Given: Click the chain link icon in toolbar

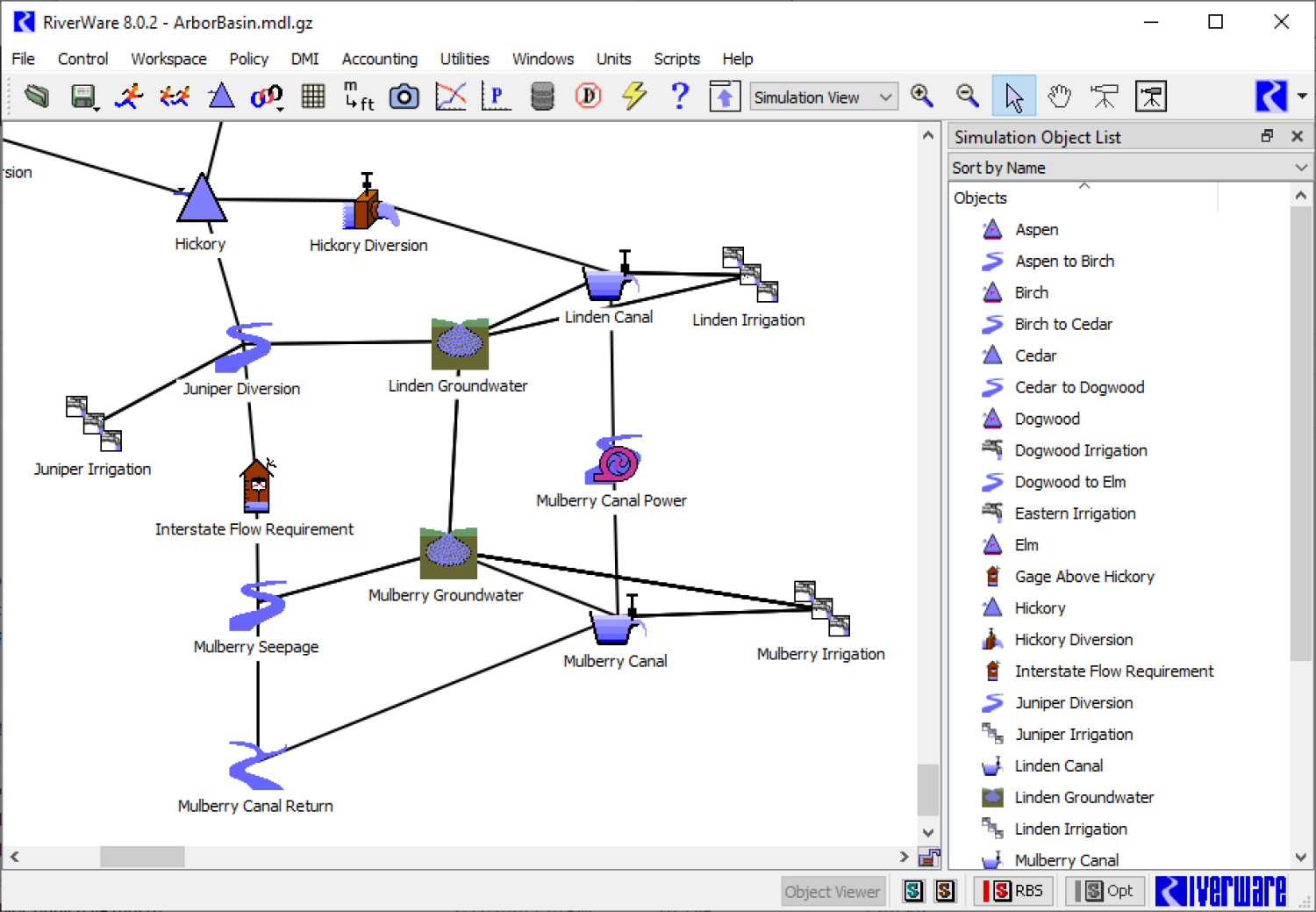Looking at the screenshot, I should coord(267,96).
